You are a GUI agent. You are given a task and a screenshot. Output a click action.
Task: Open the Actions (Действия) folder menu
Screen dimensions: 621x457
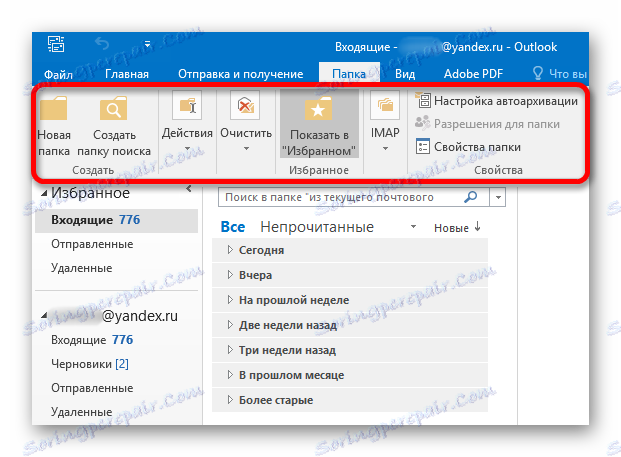point(187,122)
